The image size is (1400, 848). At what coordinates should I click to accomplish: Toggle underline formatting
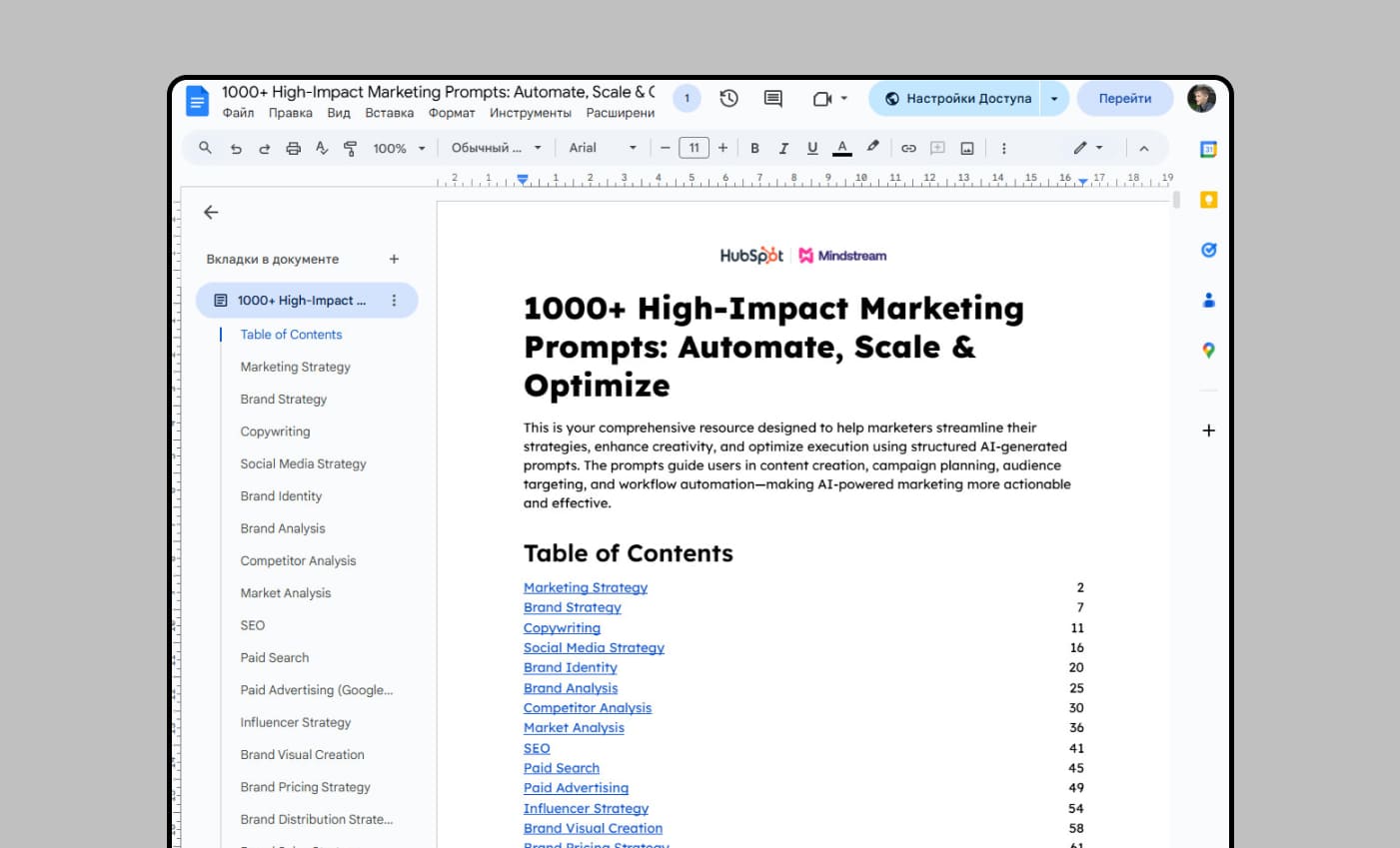(x=812, y=147)
